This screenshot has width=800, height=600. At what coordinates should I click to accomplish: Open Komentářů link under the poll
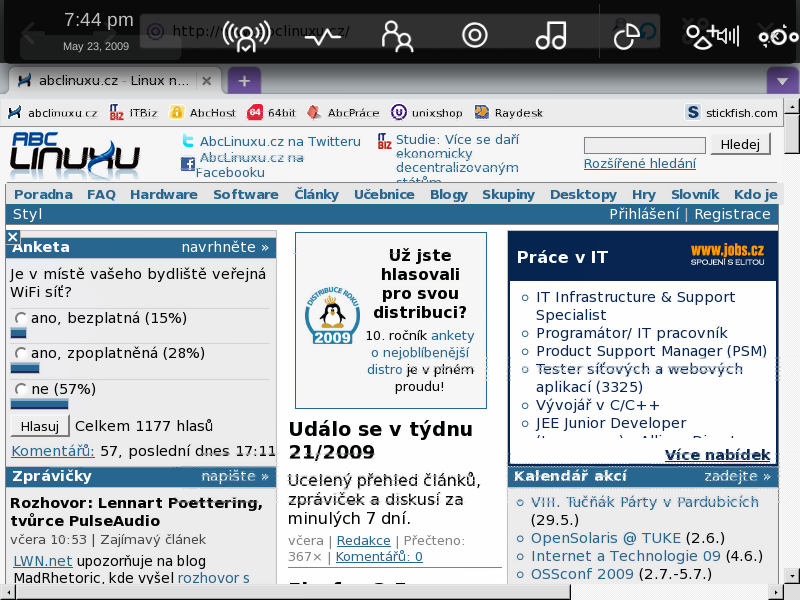(53, 451)
